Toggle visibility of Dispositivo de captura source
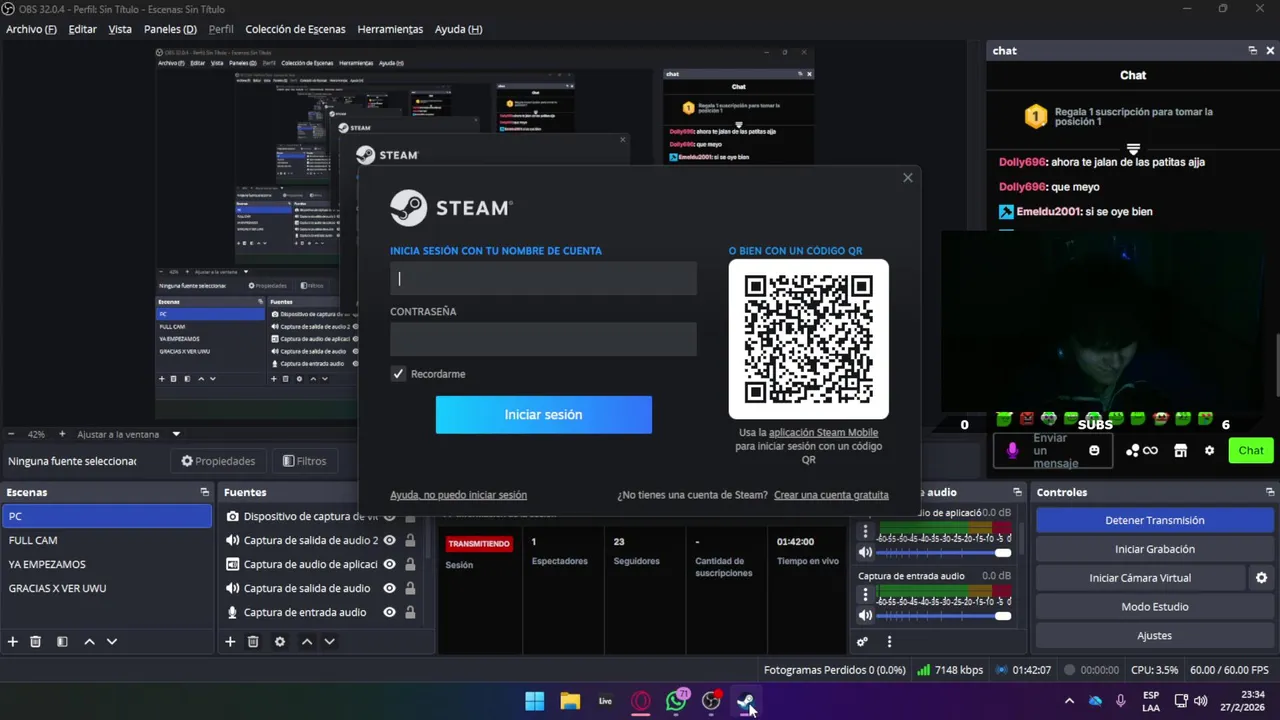This screenshot has width=1280, height=720. pos(389,516)
